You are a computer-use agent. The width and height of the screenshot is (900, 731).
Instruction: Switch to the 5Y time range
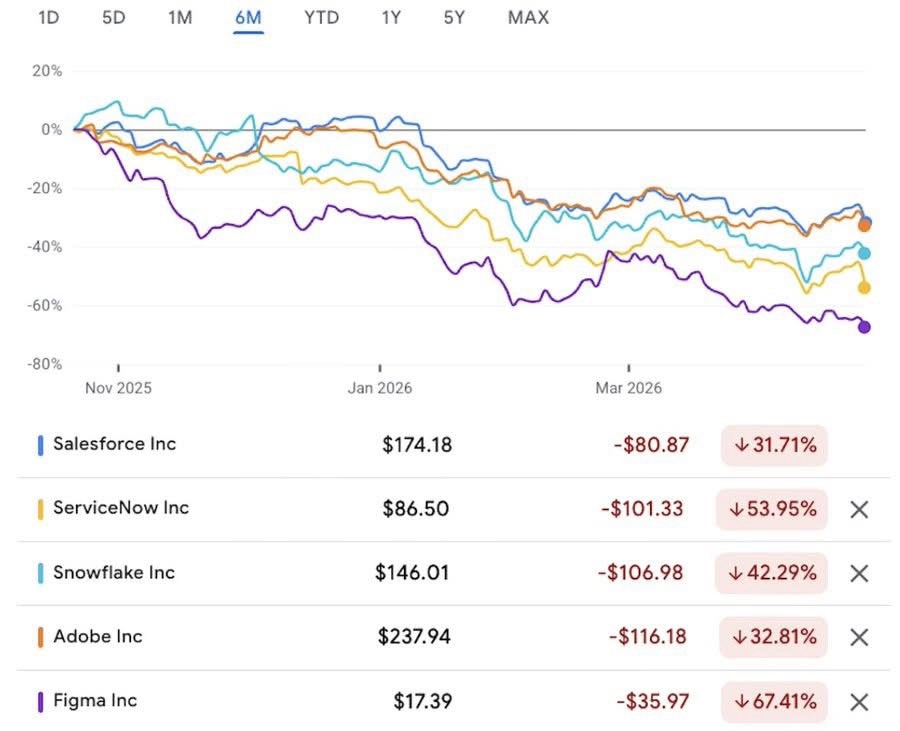point(454,18)
